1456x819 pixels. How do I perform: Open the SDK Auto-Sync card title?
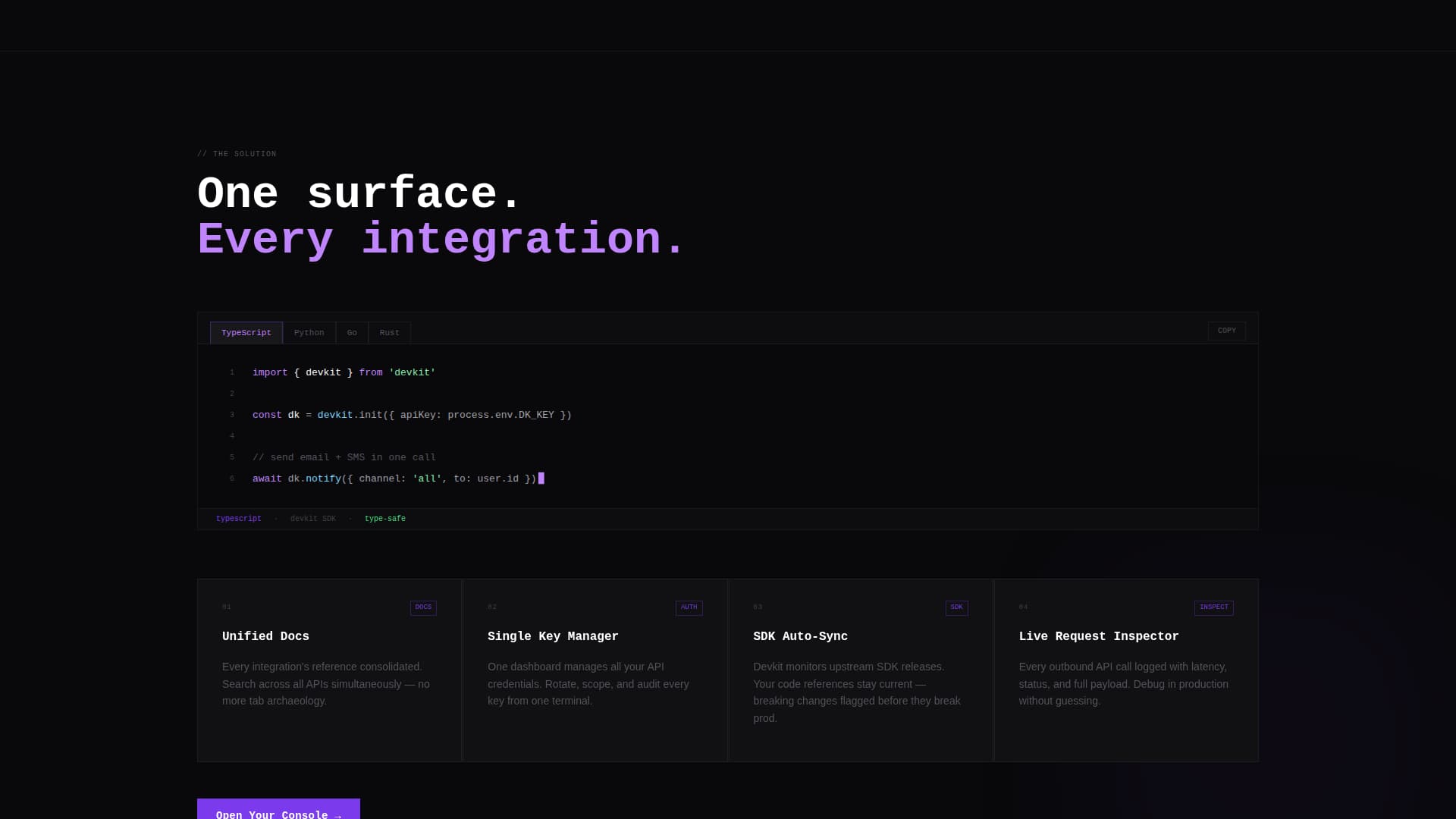pyautogui.click(x=800, y=636)
